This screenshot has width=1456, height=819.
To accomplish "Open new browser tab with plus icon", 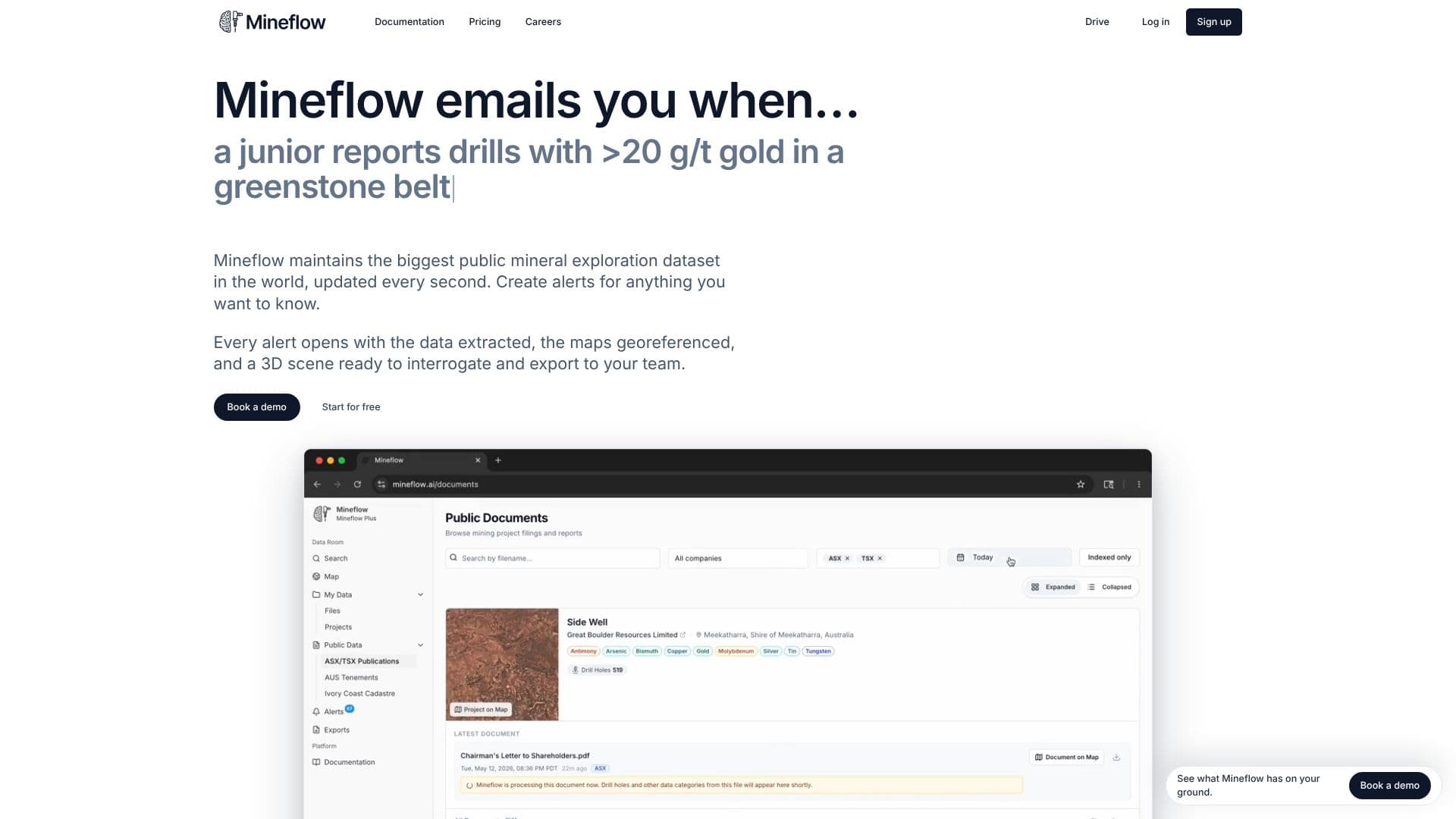I will tap(498, 460).
